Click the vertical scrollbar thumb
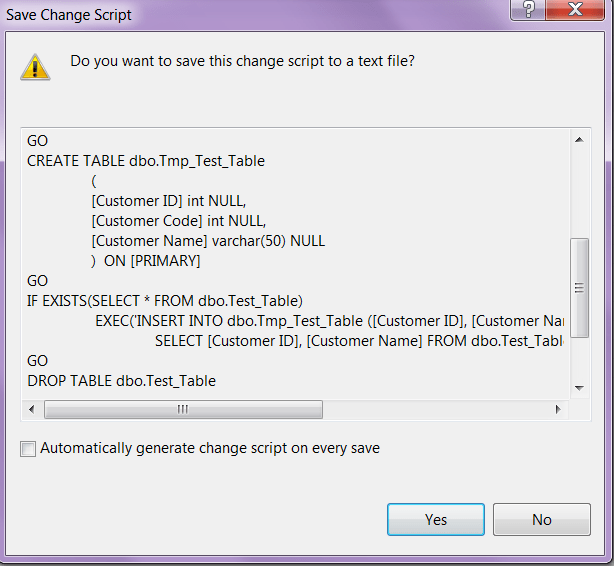This screenshot has height=566, width=614. point(580,288)
